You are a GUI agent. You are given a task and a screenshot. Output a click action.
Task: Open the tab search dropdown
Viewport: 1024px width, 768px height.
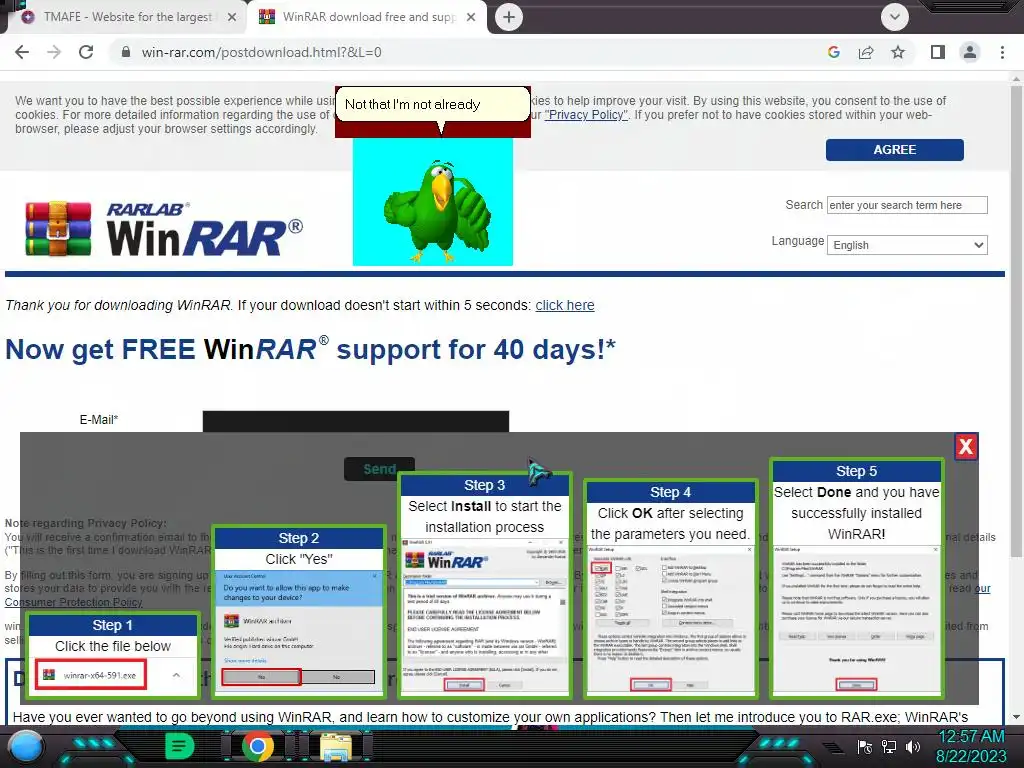point(895,17)
